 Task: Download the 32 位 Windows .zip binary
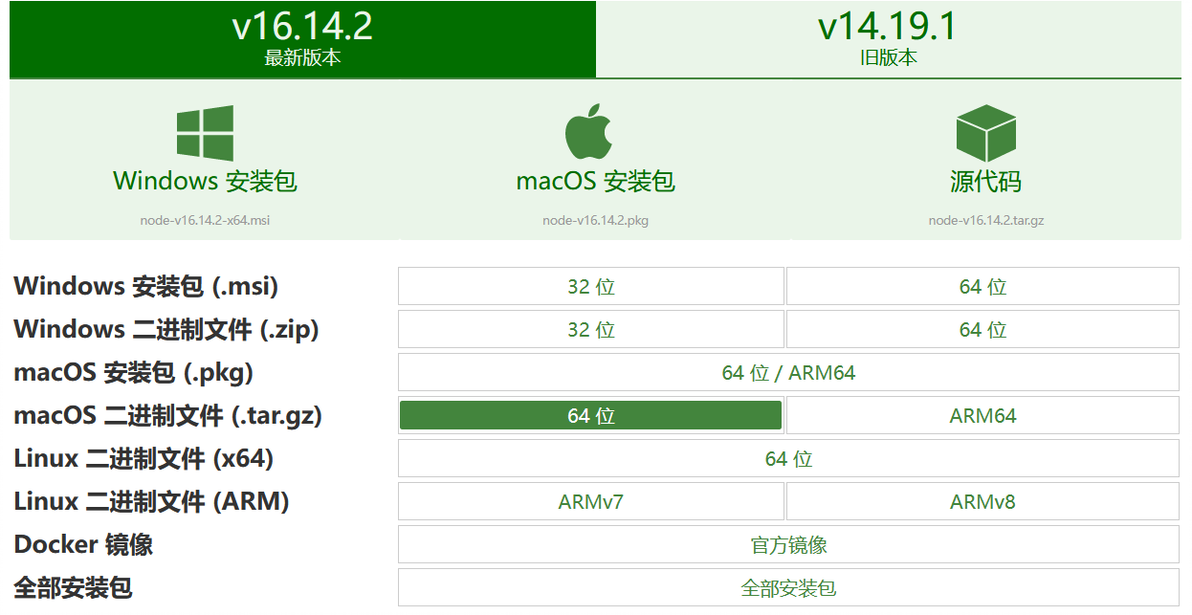pos(591,330)
